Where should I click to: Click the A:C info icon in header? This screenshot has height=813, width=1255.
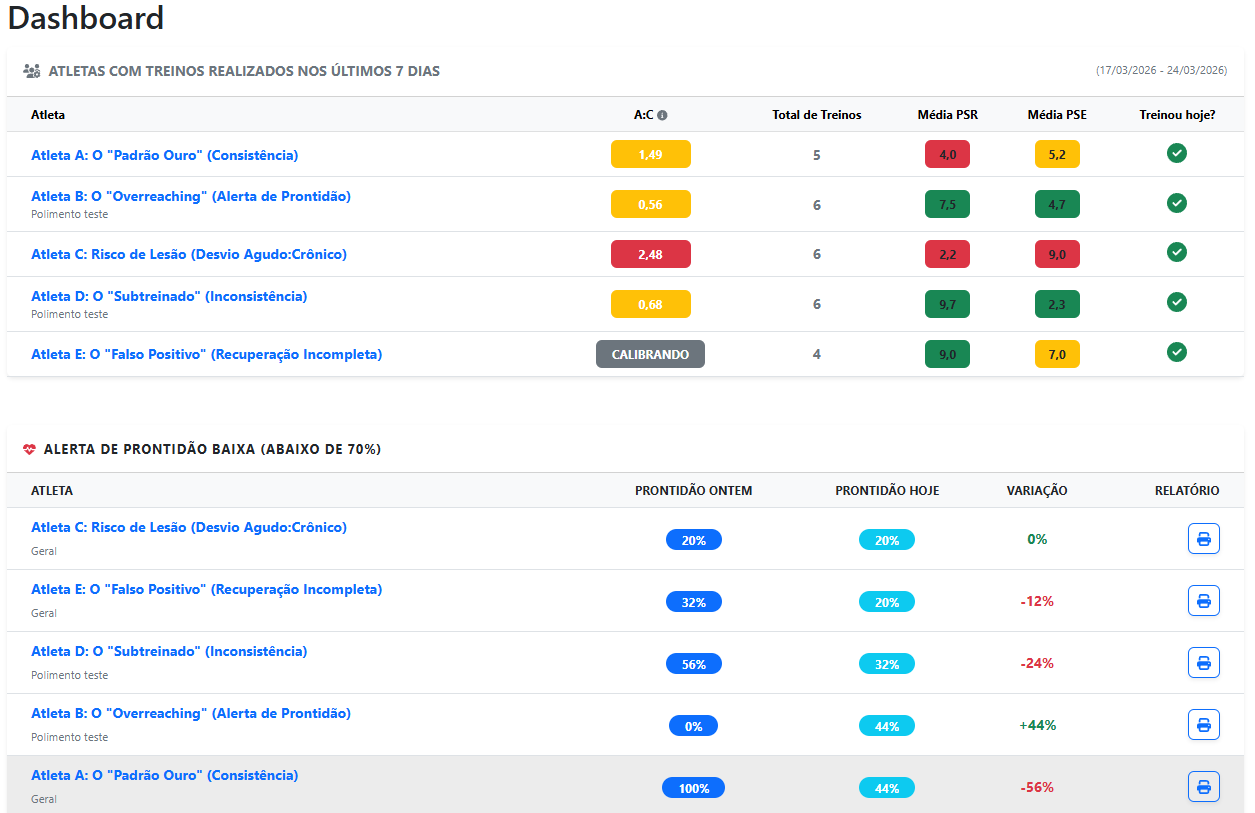pyautogui.click(x=662, y=115)
